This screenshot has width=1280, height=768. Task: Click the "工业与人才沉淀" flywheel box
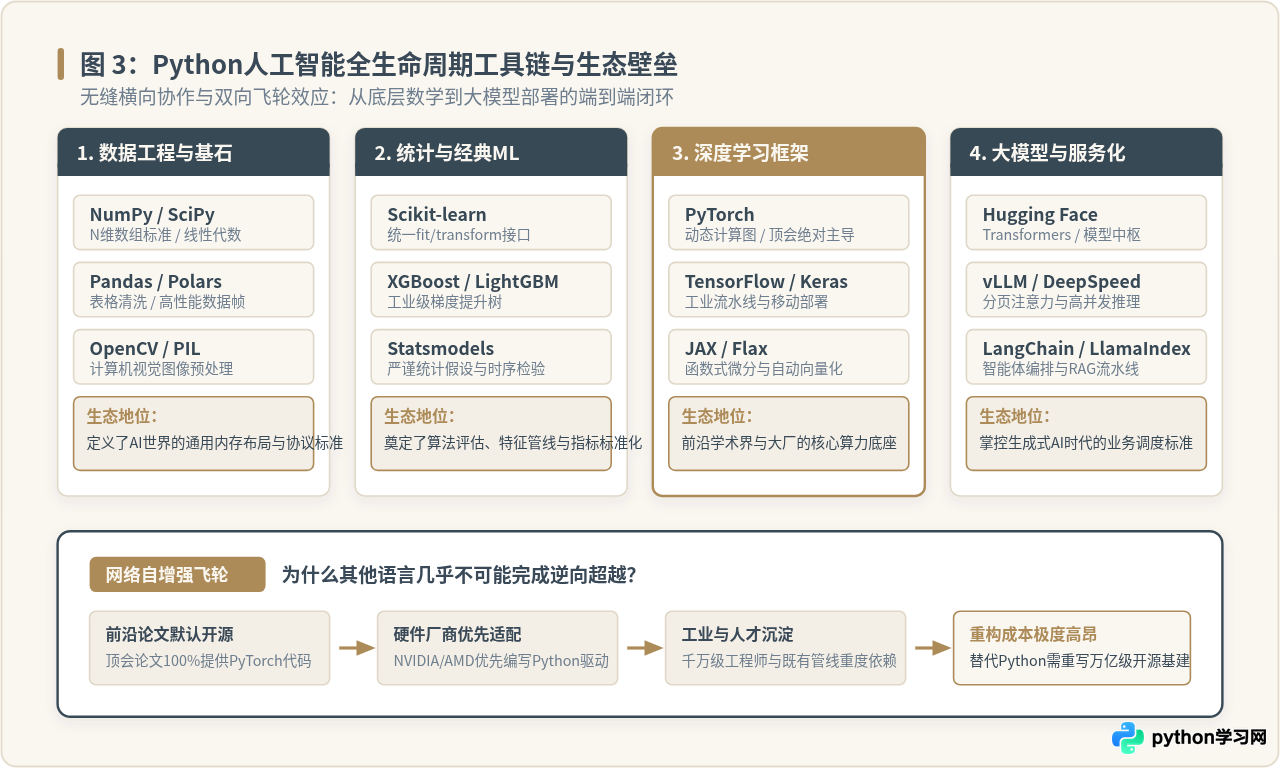click(785, 648)
